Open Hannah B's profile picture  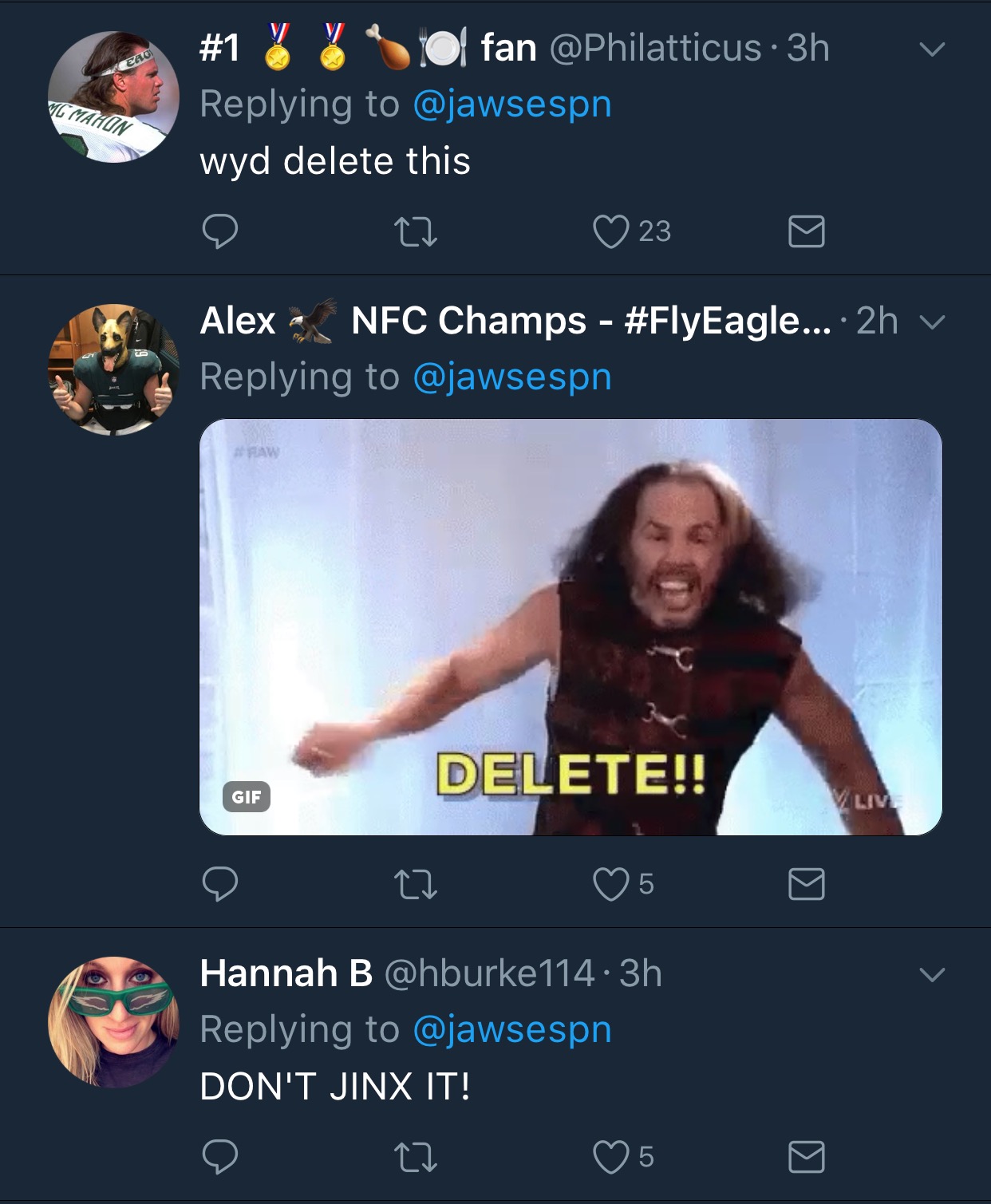tap(113, 1022)
